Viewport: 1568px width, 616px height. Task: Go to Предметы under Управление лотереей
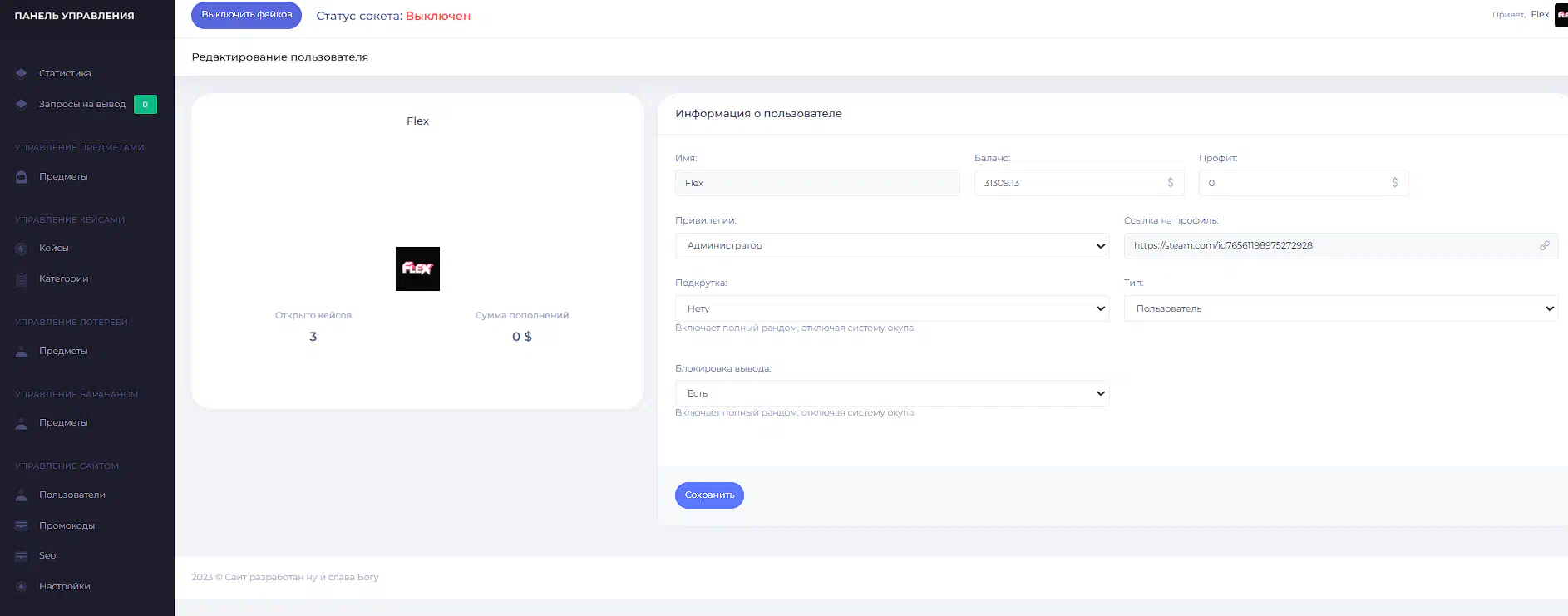pyautogui.click(x=63, y=351)
